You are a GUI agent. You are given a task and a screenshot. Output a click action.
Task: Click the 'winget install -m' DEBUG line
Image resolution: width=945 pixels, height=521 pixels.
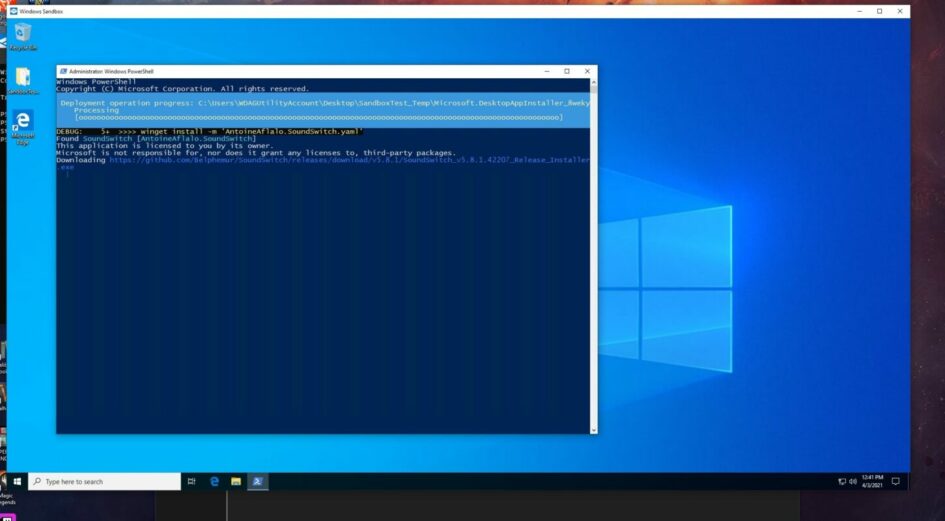210,131
